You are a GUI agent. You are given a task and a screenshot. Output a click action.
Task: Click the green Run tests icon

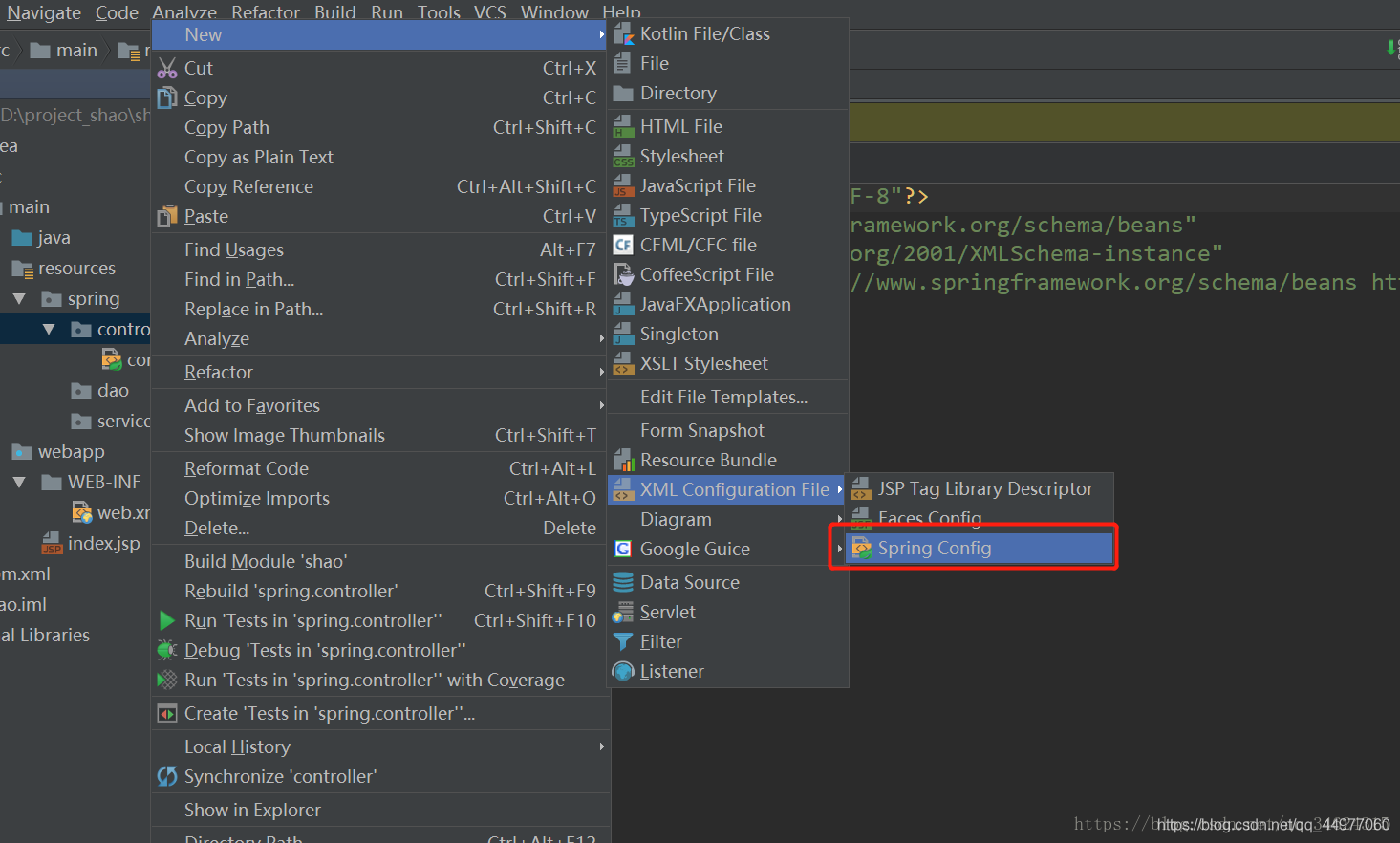(x=167, y=620)
